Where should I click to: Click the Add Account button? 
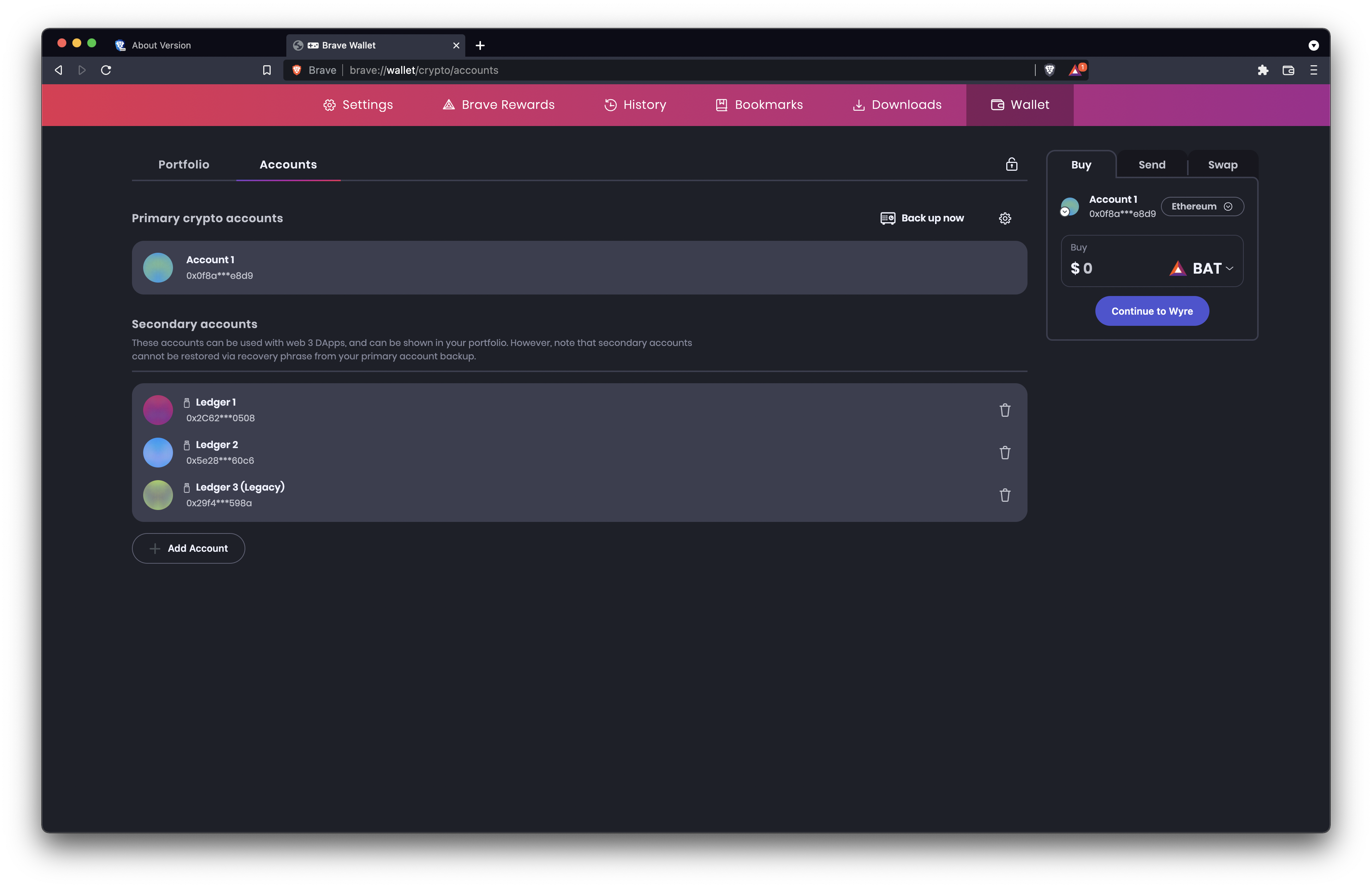[189, 549]
